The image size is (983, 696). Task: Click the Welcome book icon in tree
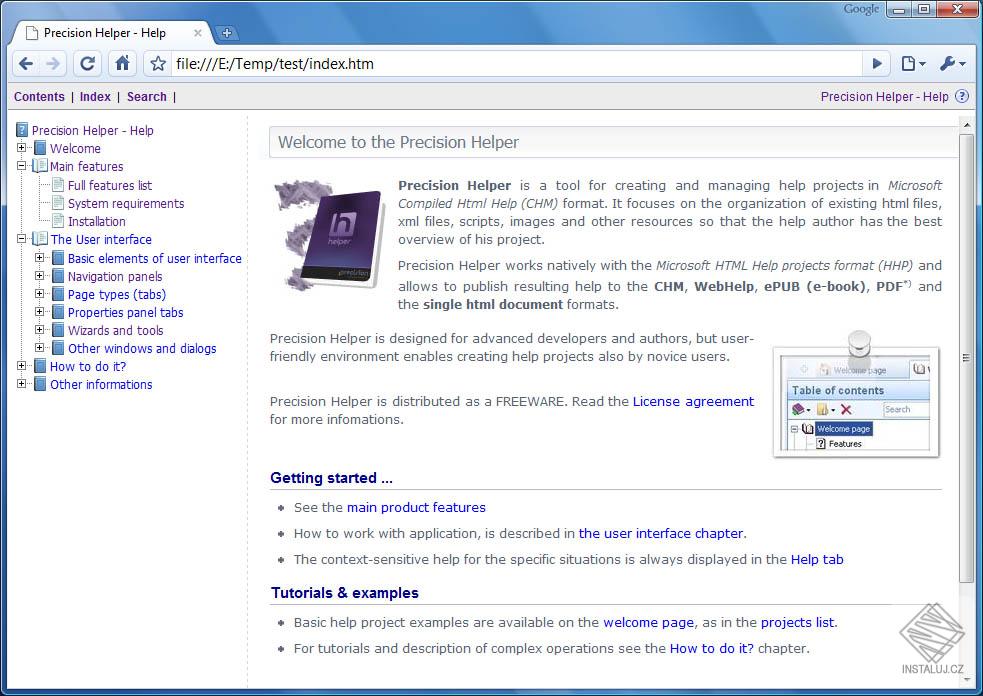click(x=40, y=148)
